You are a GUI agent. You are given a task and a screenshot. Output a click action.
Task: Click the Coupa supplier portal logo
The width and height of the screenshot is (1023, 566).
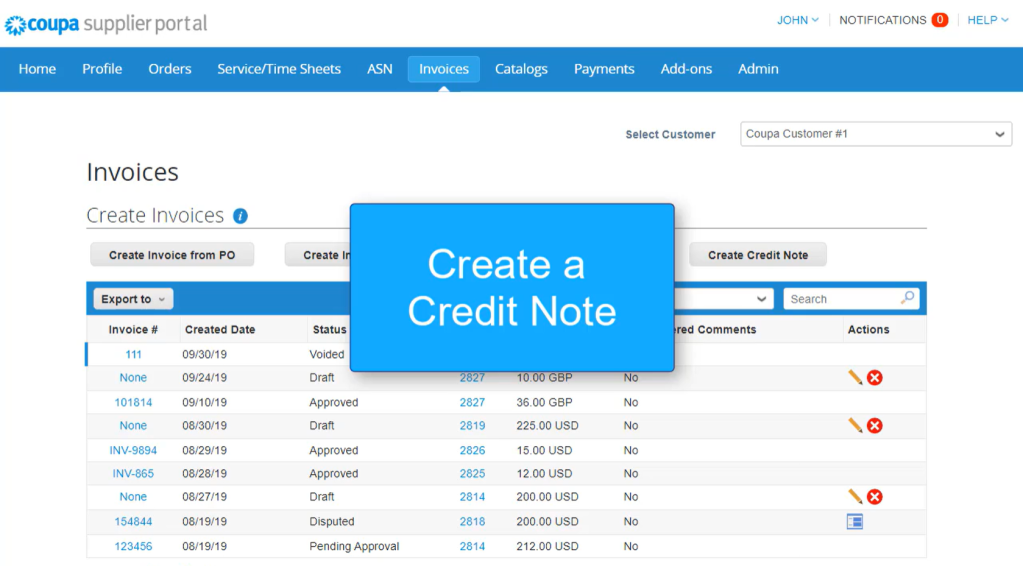pos(106,24)
